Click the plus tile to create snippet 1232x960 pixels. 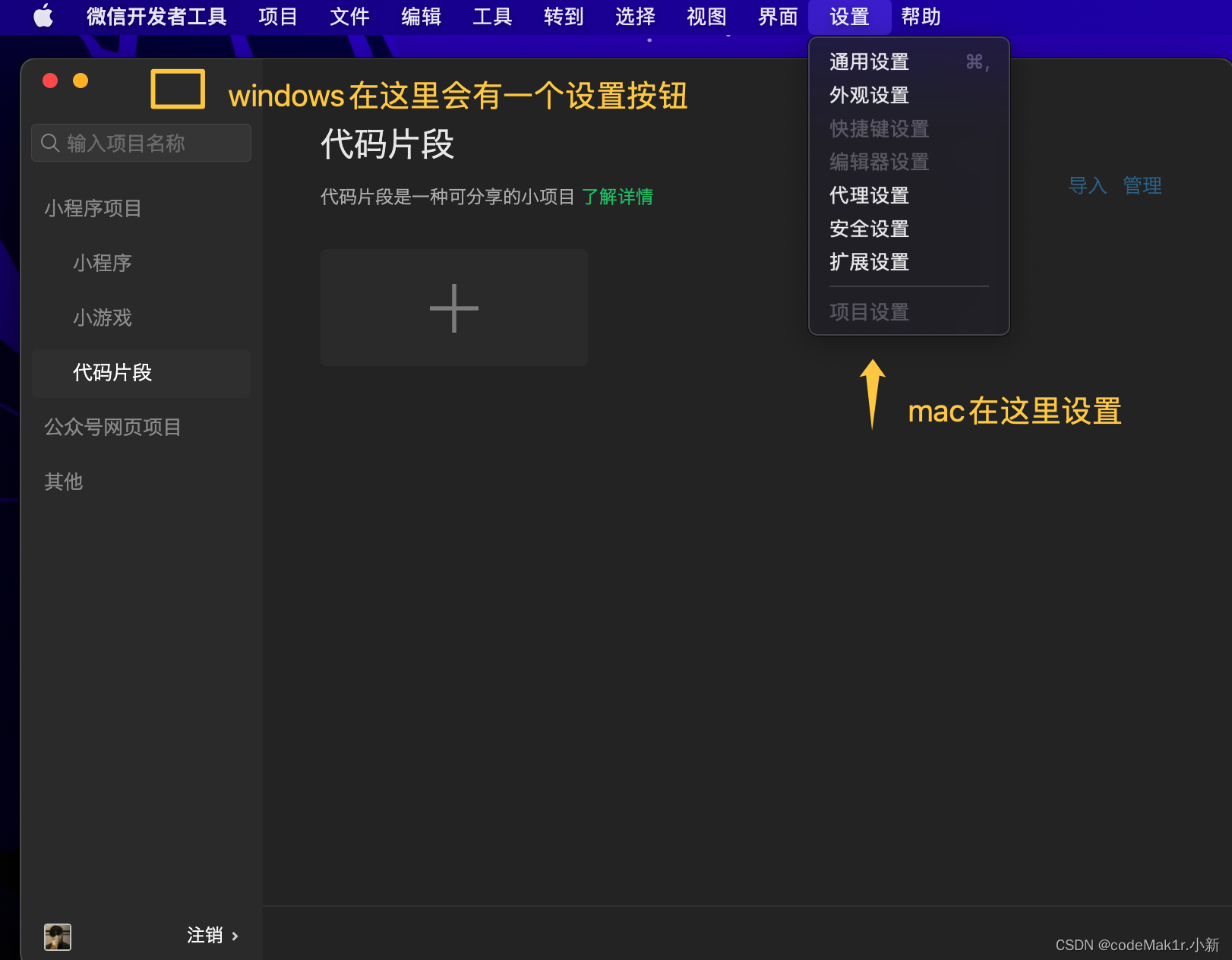point(454,308)
